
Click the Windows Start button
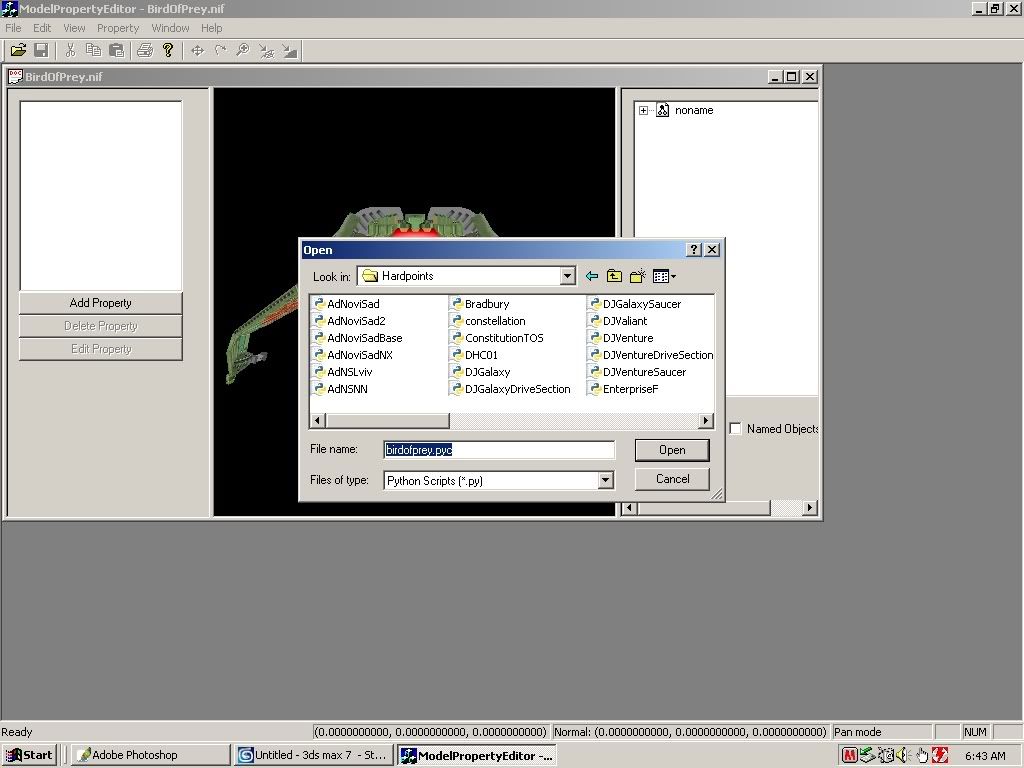(x=29, y=755)
